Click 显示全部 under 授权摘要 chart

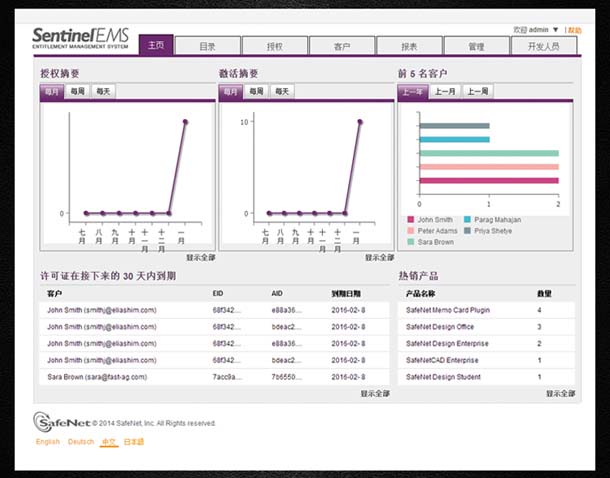click(x=201, y=257)
